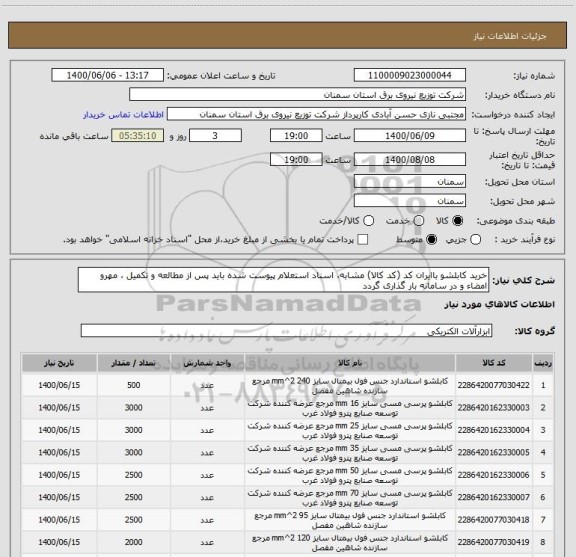Image resolution: width=576 pixels, height=557 pixels.
Task: Click item code 2286420077030419
Action: [x=494, y=542]
